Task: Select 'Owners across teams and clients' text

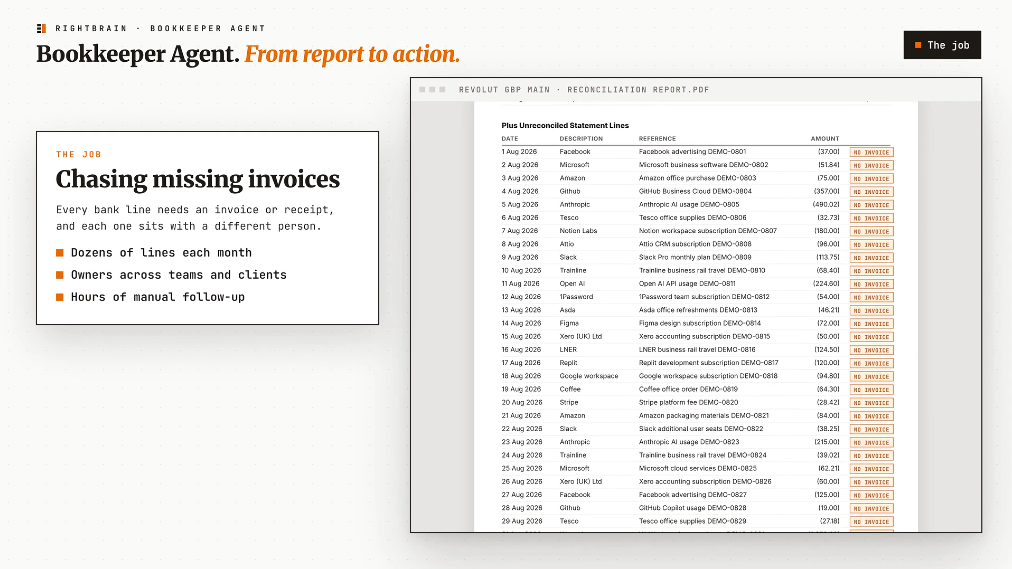Action: point(179,275)
